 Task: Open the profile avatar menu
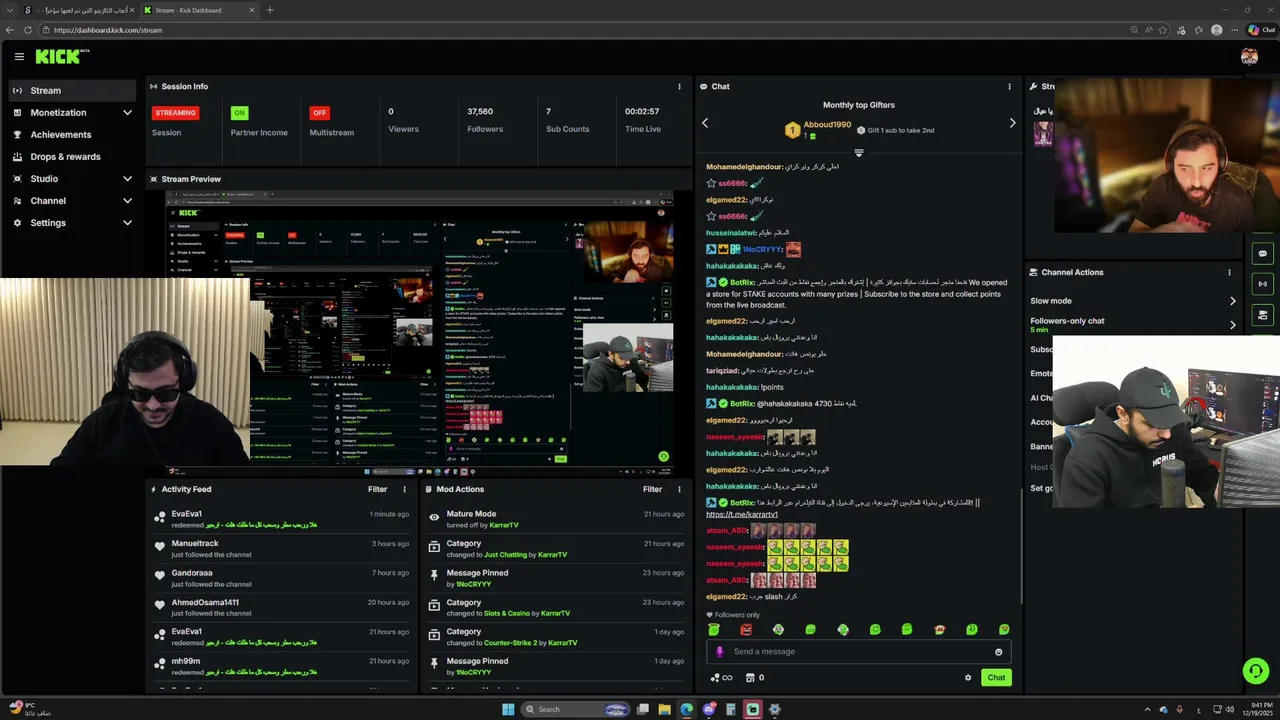pyautogui.click(x=1249, y=57)
